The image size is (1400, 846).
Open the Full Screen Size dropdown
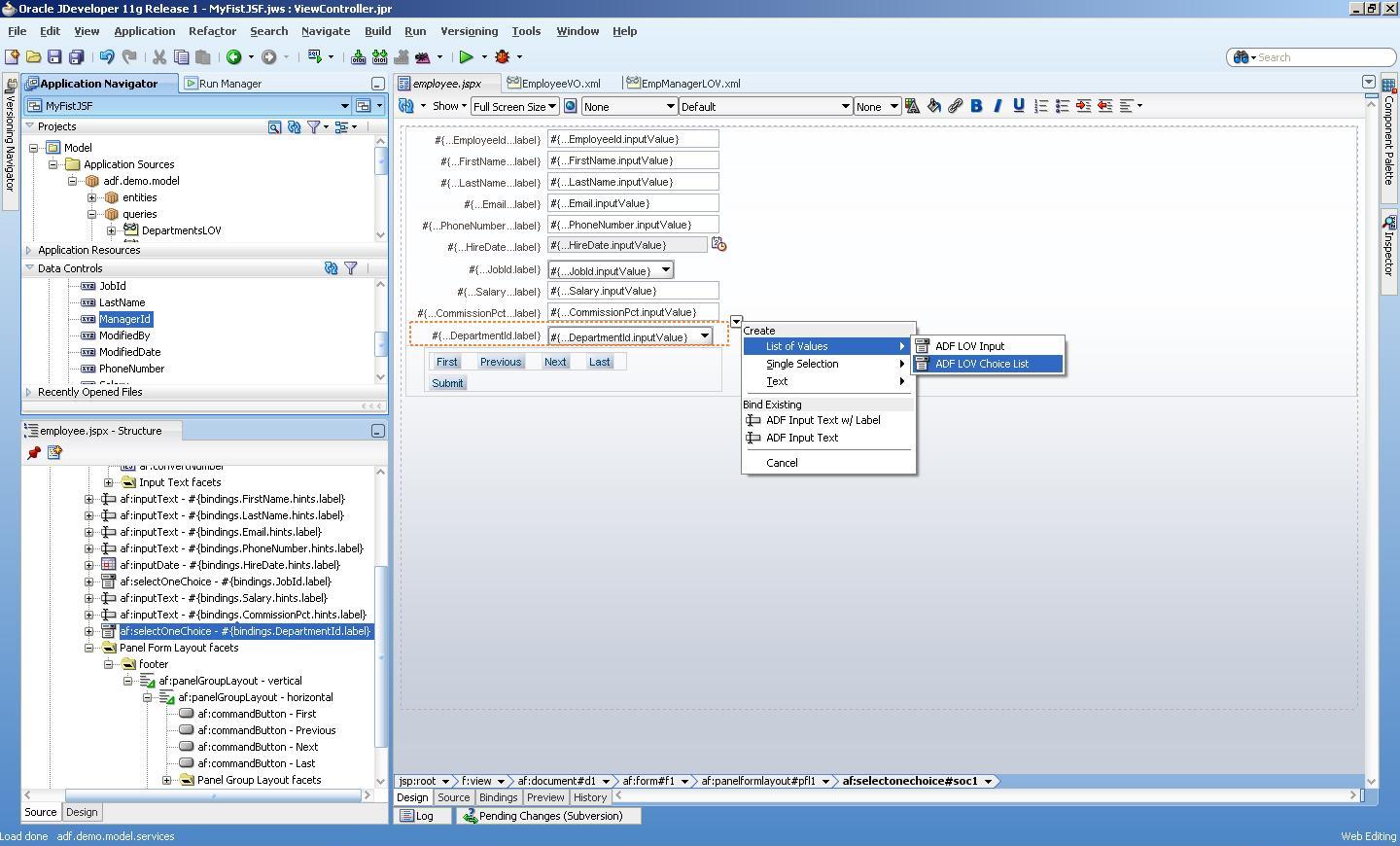tap(514, 106)
